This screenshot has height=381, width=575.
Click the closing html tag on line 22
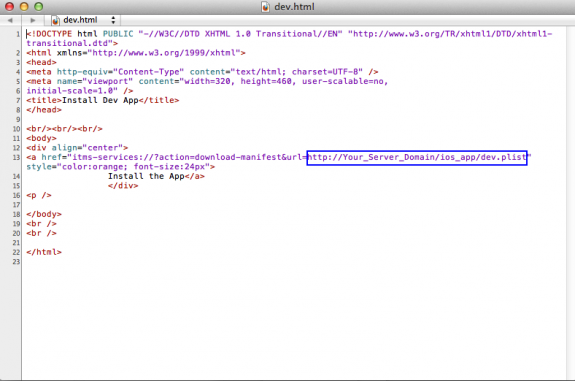tap(44, 252)
